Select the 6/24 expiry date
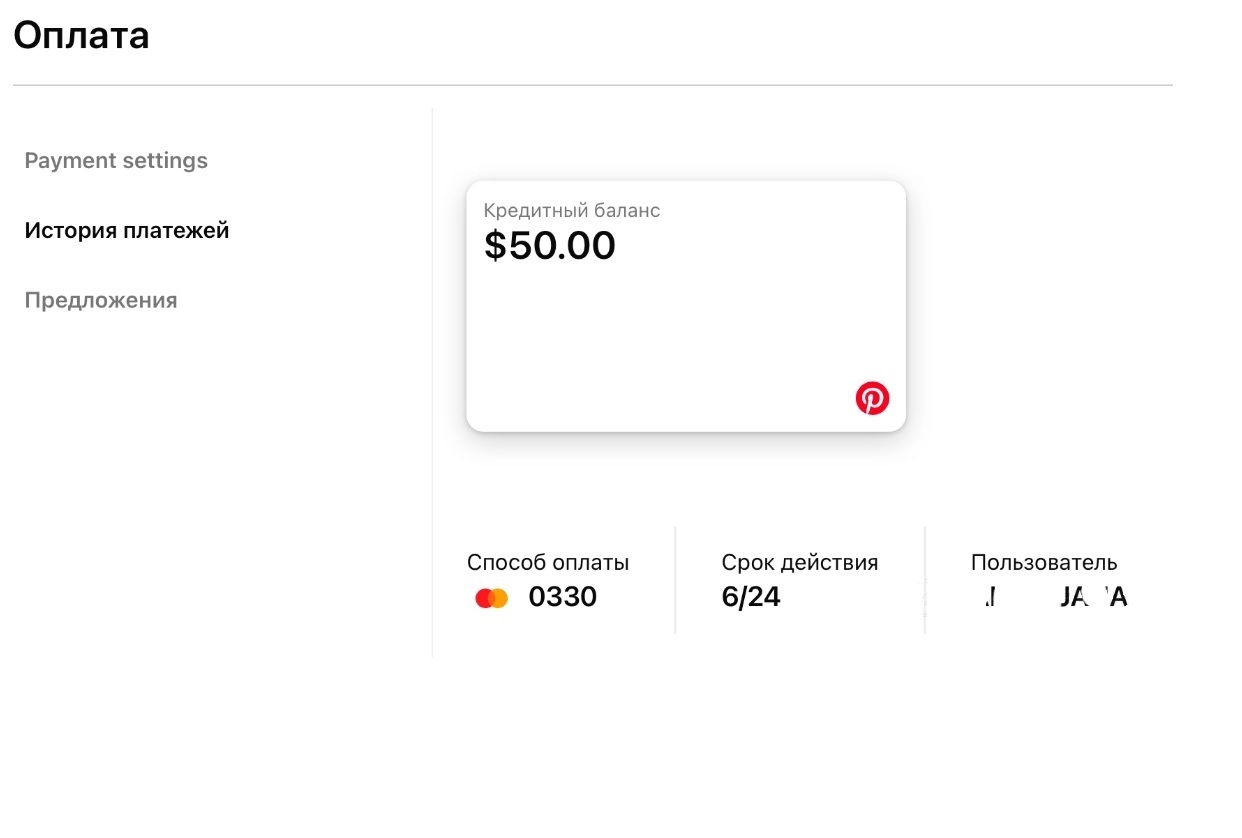 point(751,597)
